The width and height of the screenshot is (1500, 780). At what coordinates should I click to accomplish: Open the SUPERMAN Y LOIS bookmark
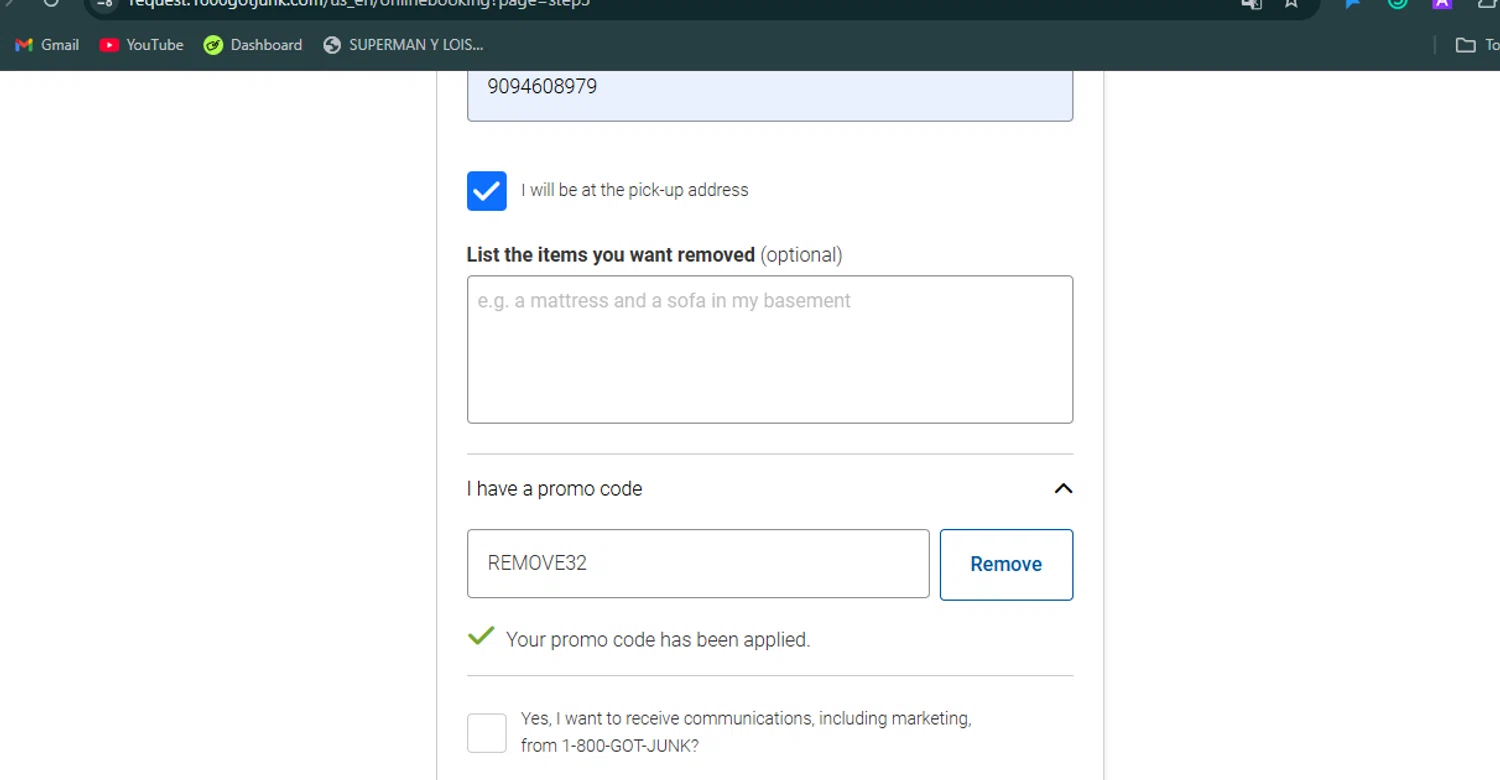(403, 44)
